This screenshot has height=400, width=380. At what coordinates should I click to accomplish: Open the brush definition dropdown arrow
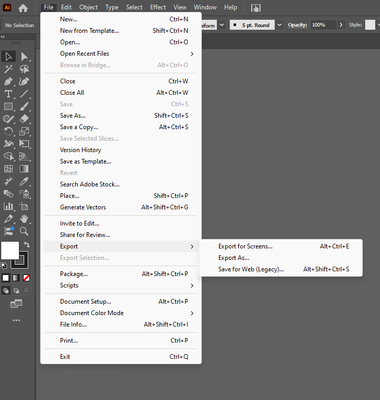point(280,25)
